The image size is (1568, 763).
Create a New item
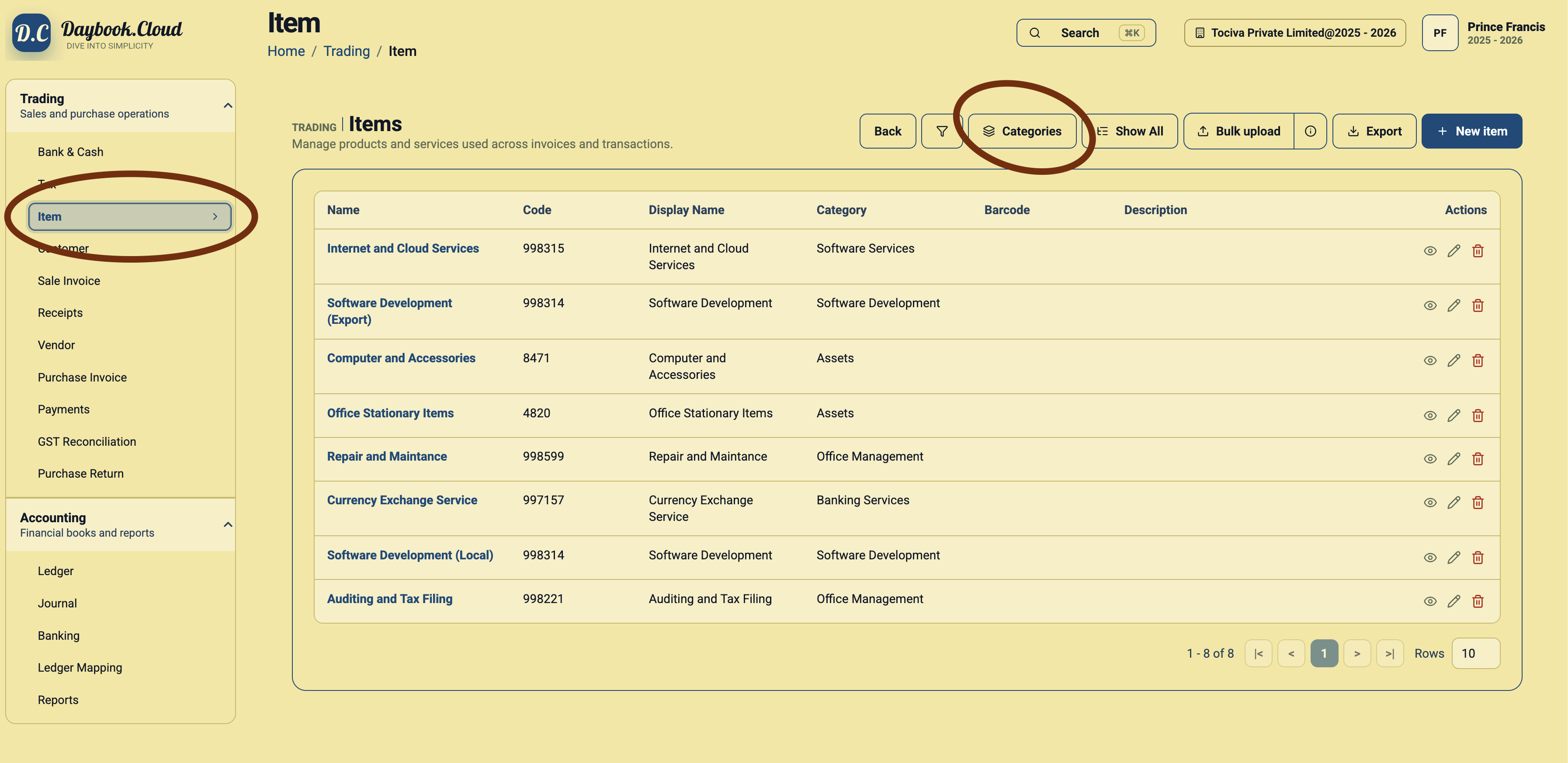pyautogui.click(x=1471, y=131)
